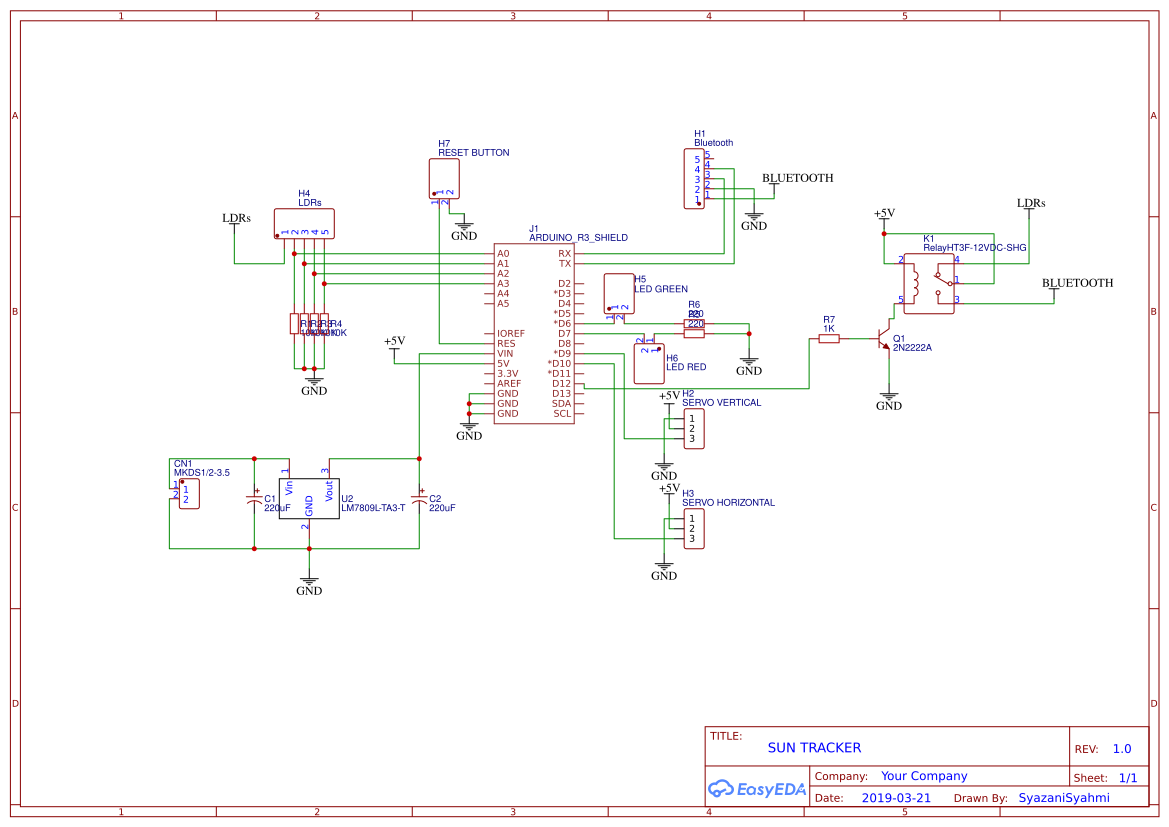1169x827 pixels.
Task: Click the LED GREEN header H5
Action: point(617,294)
